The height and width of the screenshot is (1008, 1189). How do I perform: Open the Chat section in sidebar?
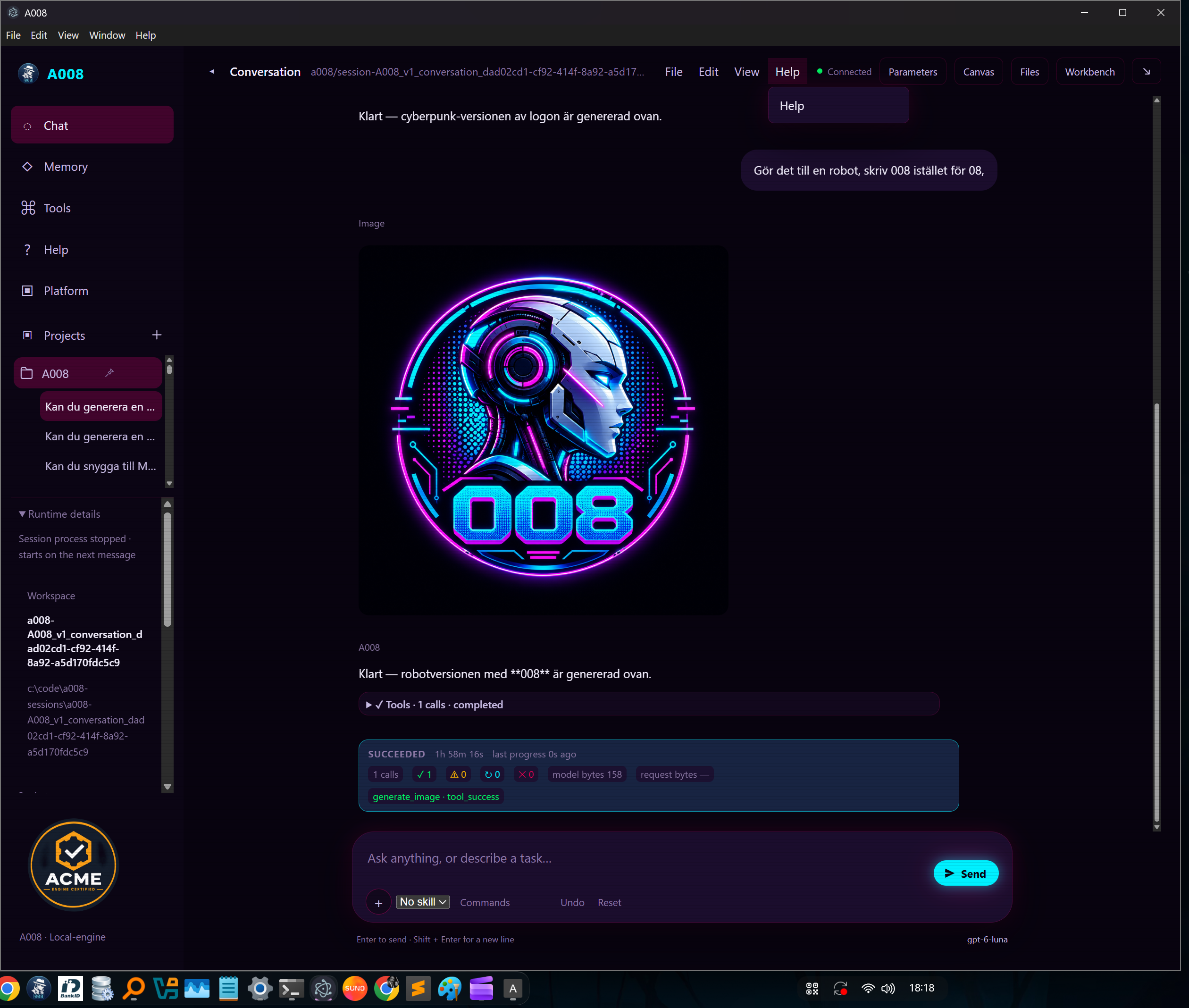[92, 125]
